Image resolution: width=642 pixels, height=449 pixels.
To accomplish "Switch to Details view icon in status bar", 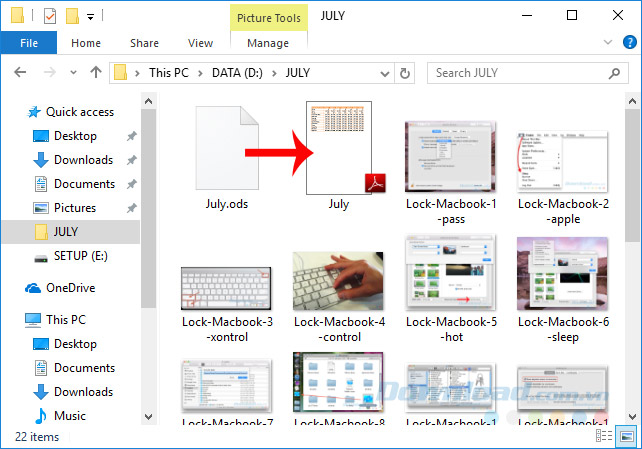I will coord(604,436).
